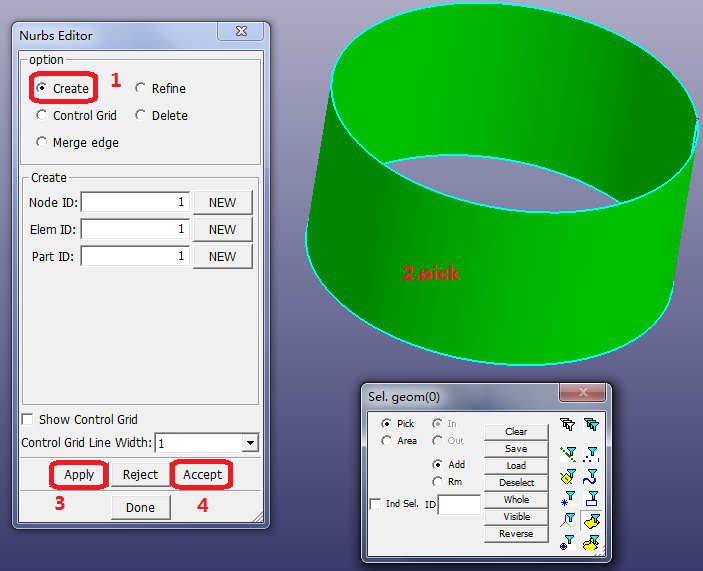Click the blue dotted points filter icon

[x=592, y=454]
